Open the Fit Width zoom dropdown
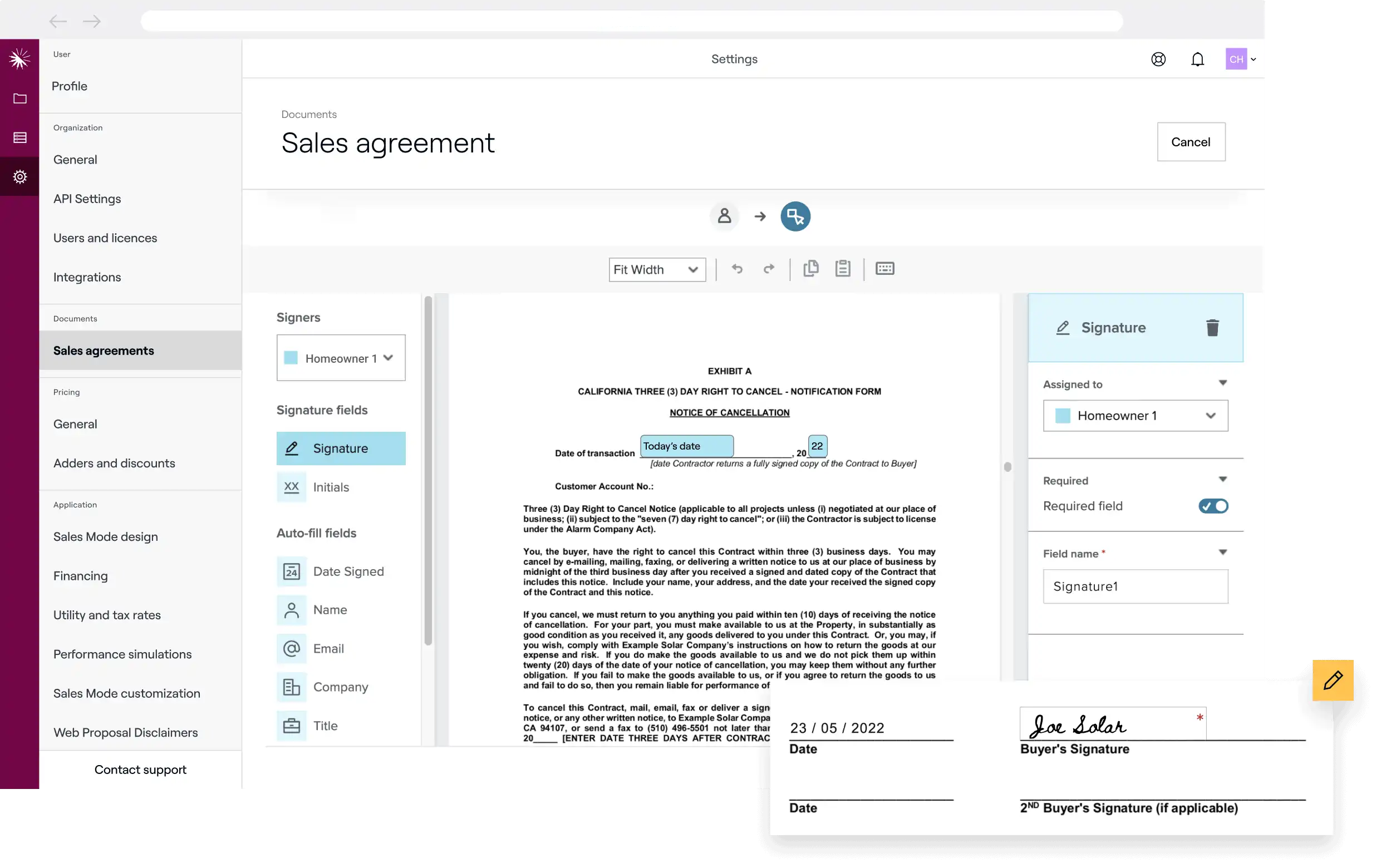Viewport: 1381px width, 868px height. (657, 269)
